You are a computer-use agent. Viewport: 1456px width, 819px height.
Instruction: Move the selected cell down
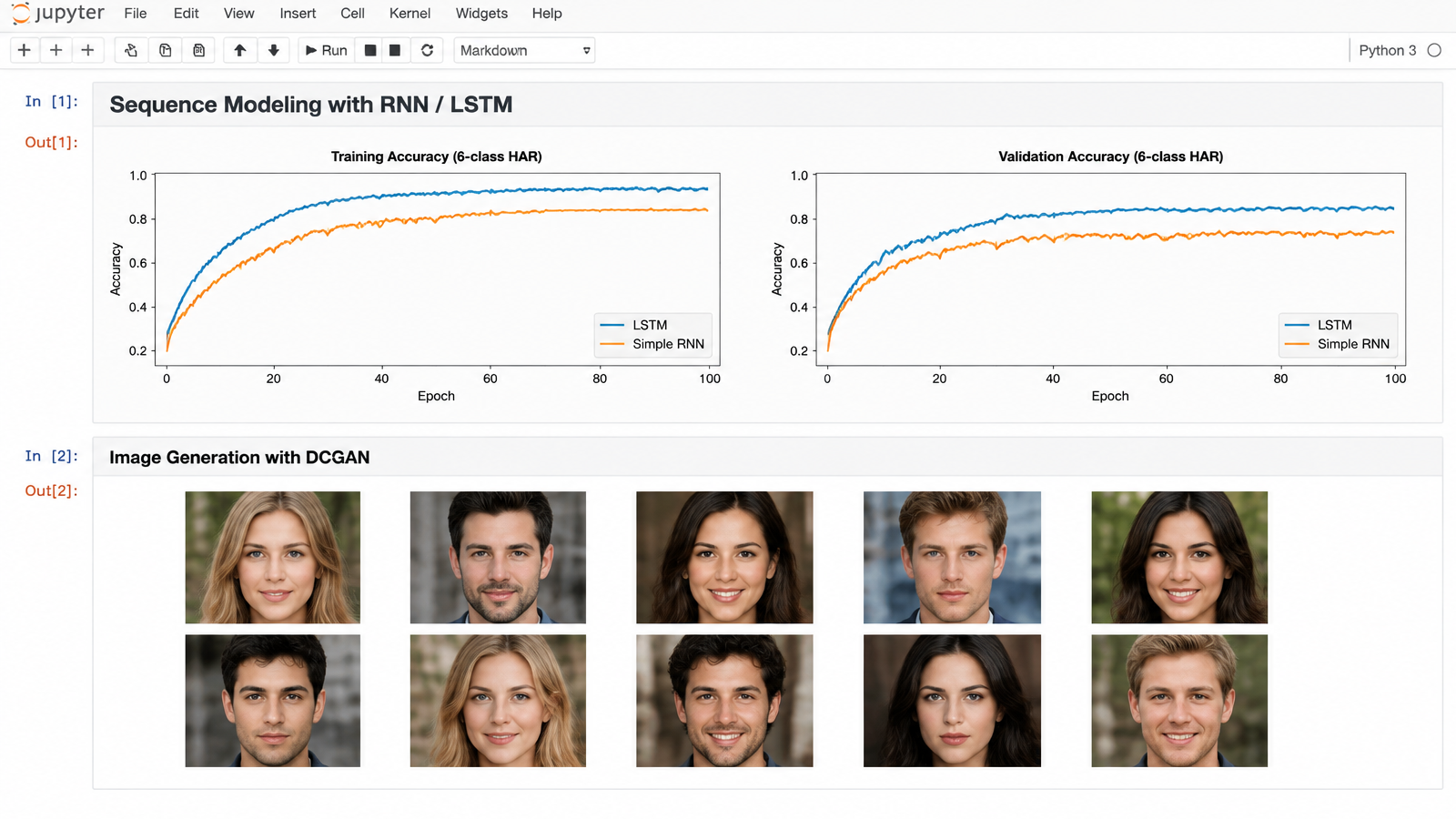coord(273,50)
